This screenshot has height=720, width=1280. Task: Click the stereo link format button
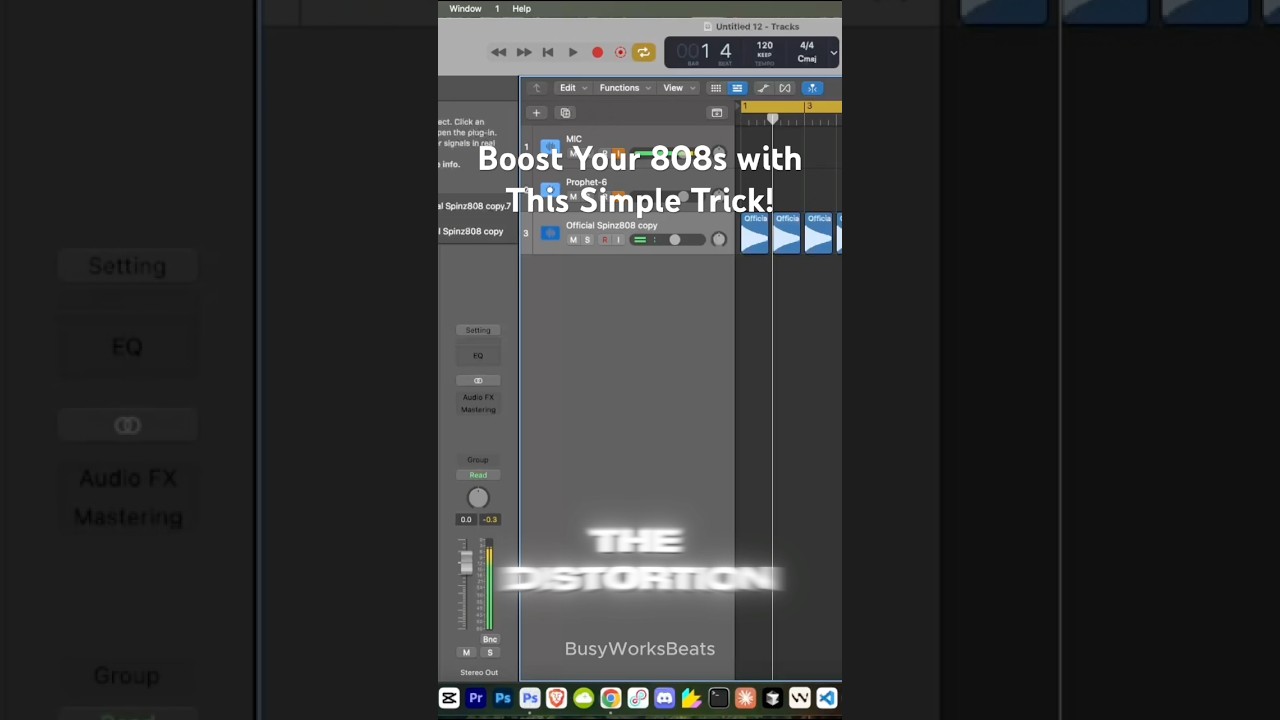(x=478, y=380)
